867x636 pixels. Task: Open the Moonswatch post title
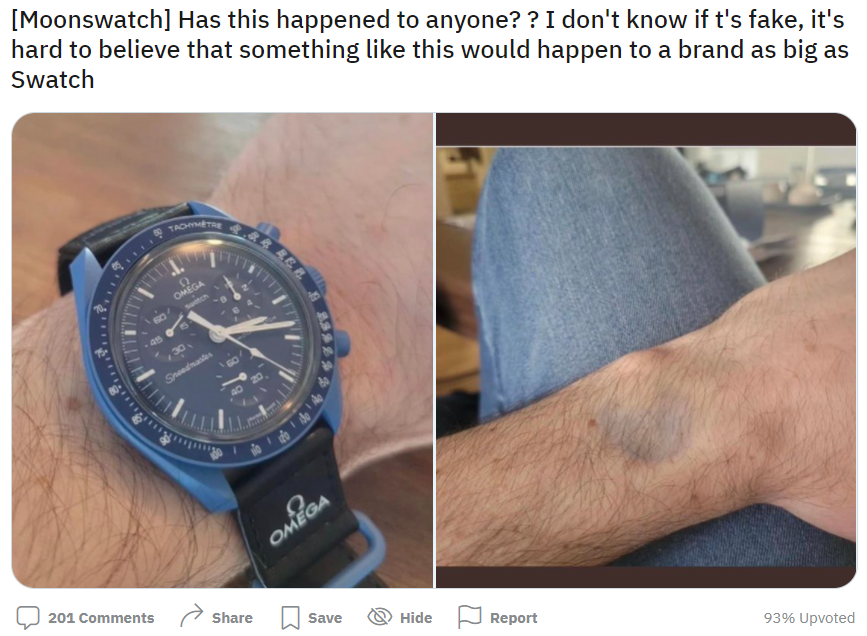[430, 50]
